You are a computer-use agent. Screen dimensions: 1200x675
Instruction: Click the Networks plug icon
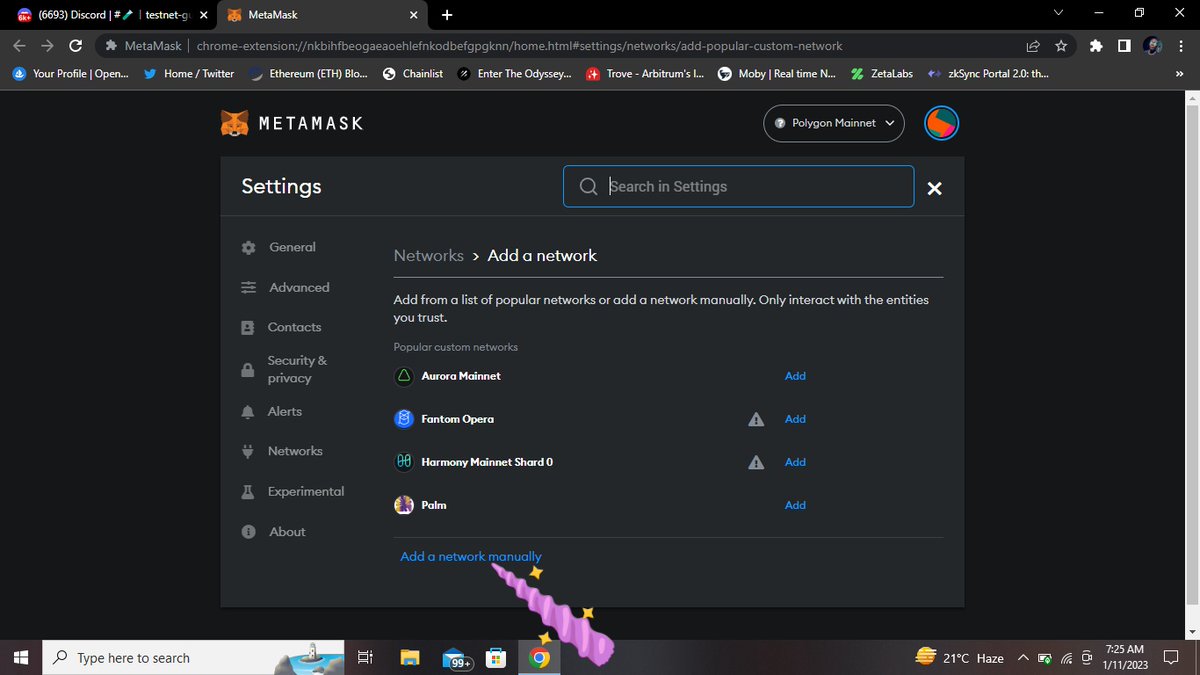[x=248, y=452]
